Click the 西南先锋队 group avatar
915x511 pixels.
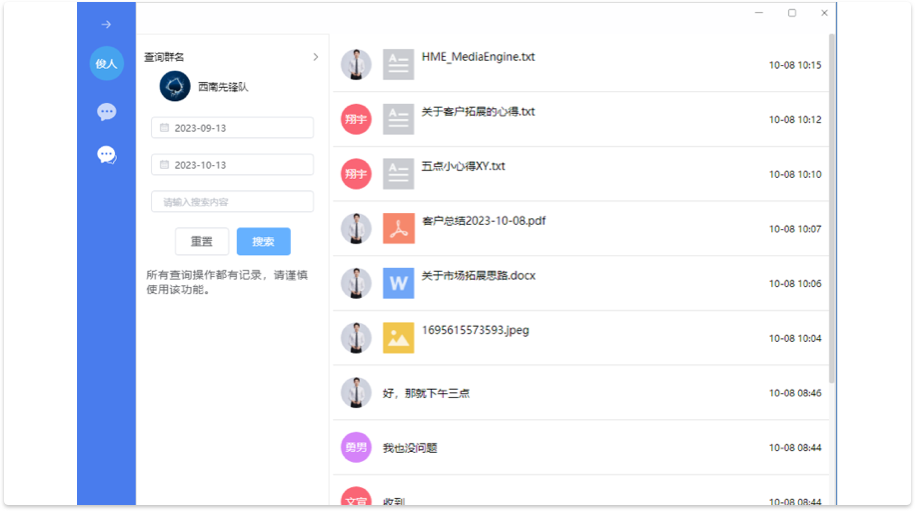[x=175, y=87]
